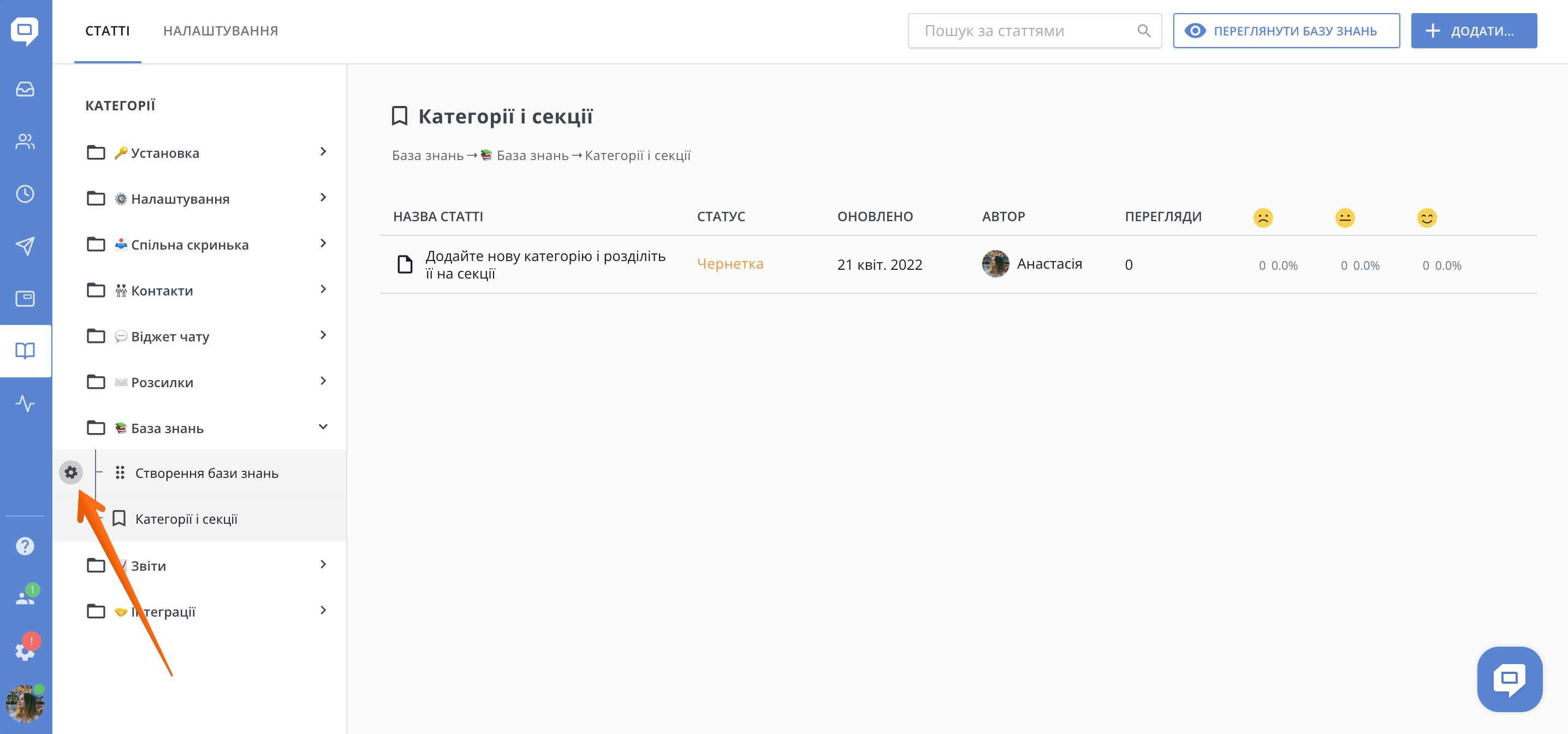Open the help question mark icon
This screenshot has width=1568, height=734.
tap(25, 546)
